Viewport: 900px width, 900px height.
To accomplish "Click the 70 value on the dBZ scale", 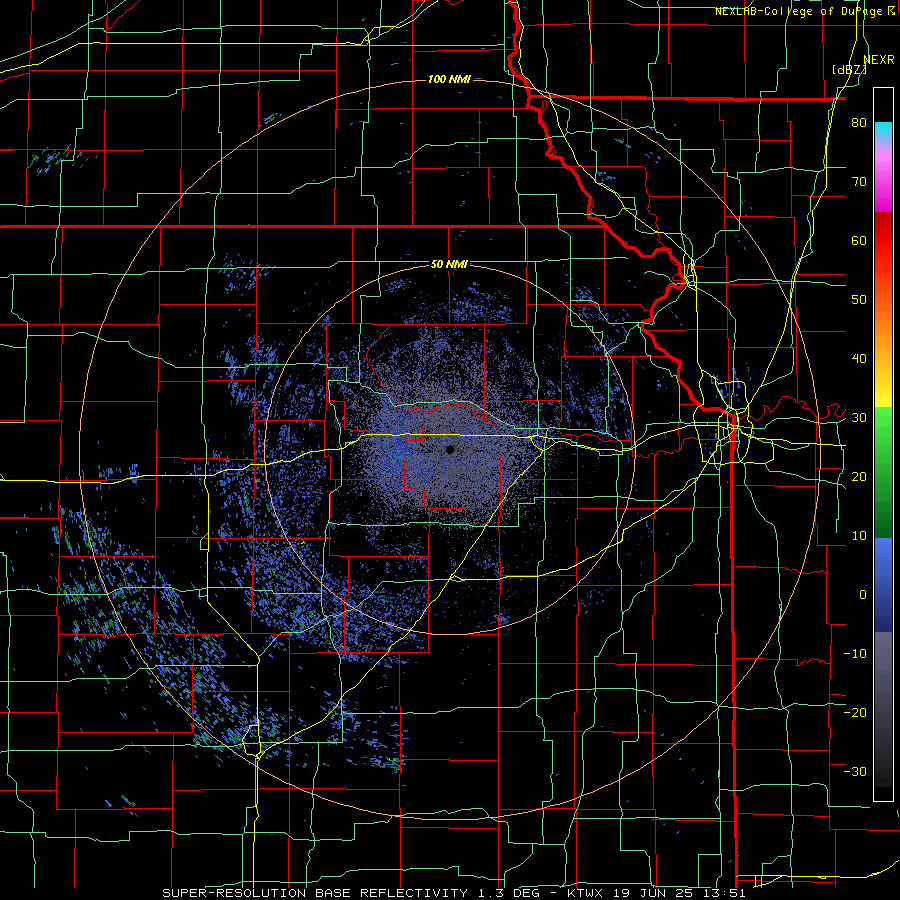I will (x=859, y=181).
